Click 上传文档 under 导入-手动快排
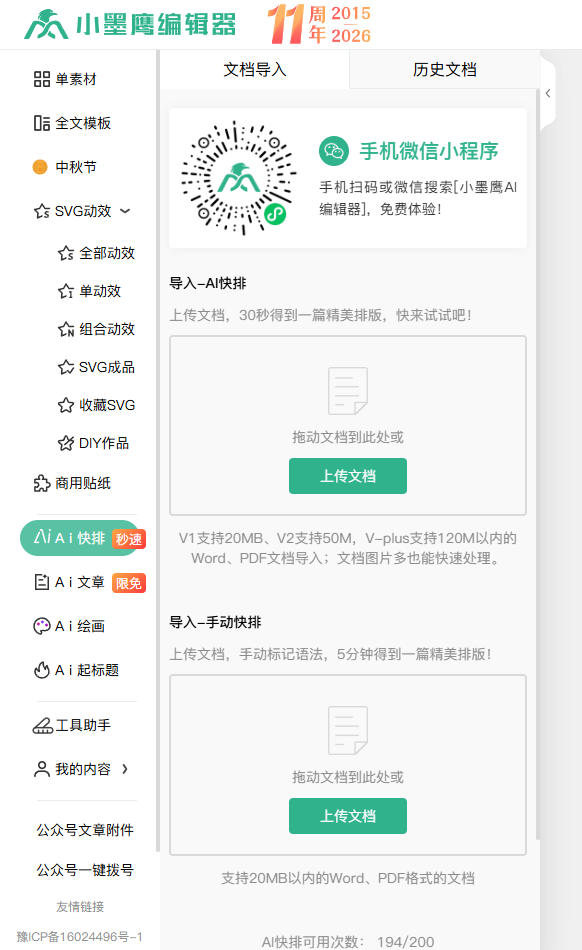This screenshot has height=950, width=582. (348, 816)
